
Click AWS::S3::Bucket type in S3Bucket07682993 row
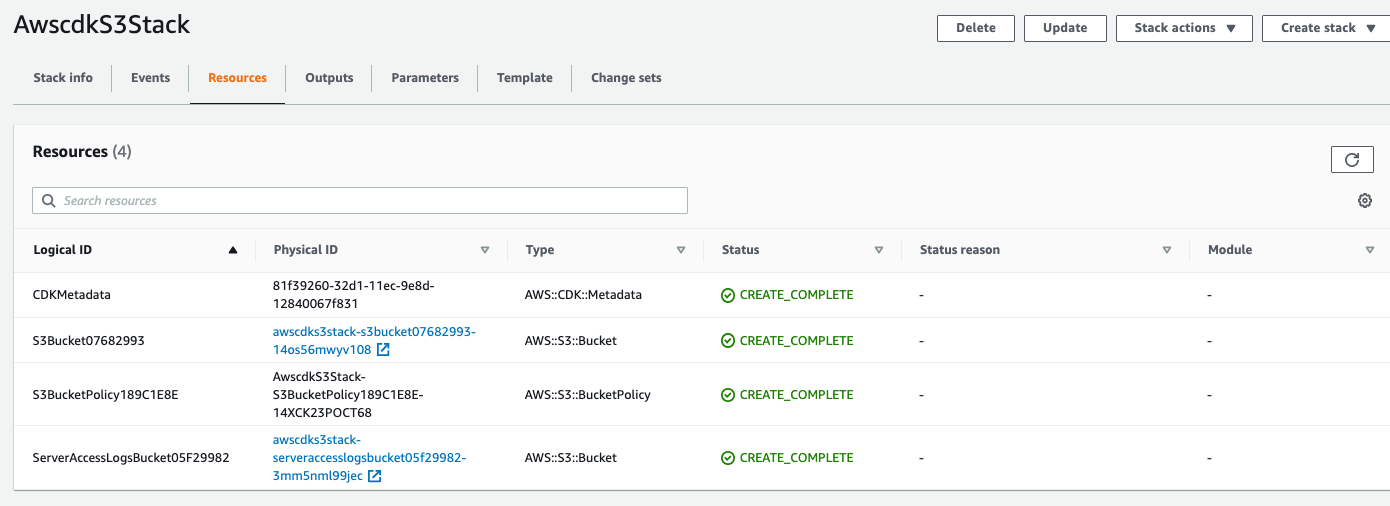coord(571,341)
